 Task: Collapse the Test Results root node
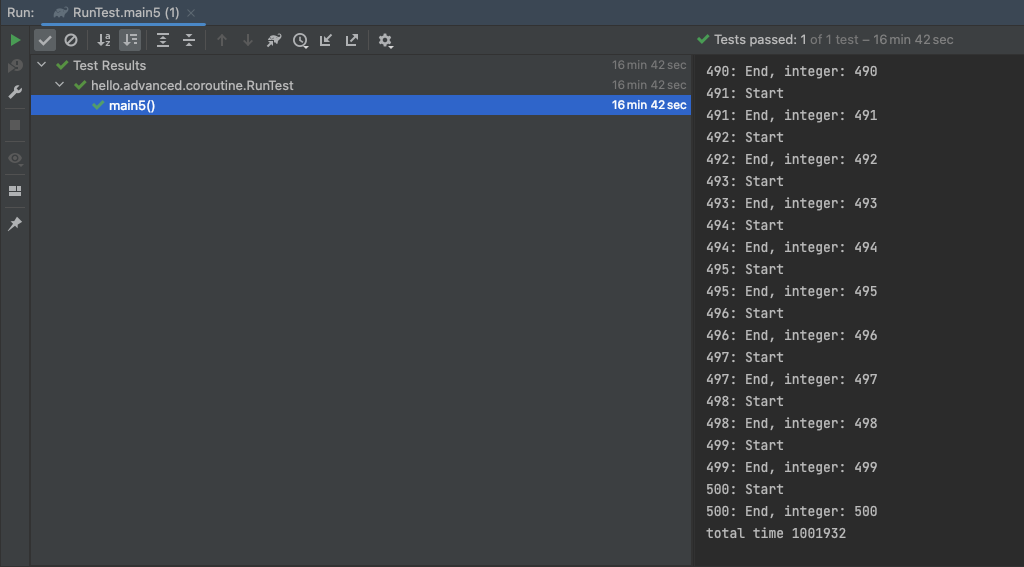pos(42,65)
